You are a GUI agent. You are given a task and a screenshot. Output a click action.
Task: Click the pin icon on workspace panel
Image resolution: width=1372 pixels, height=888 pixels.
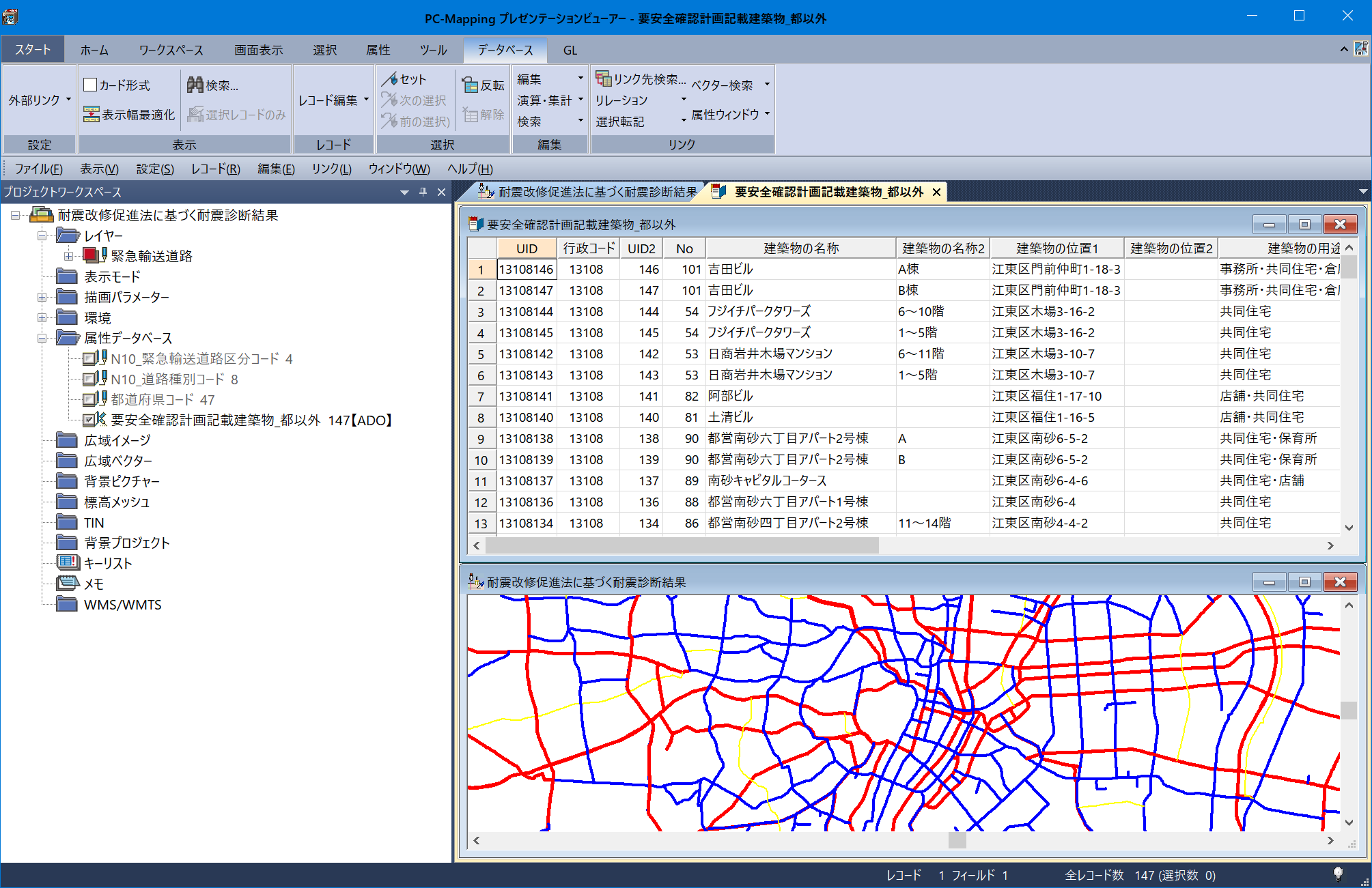(423, 192)
